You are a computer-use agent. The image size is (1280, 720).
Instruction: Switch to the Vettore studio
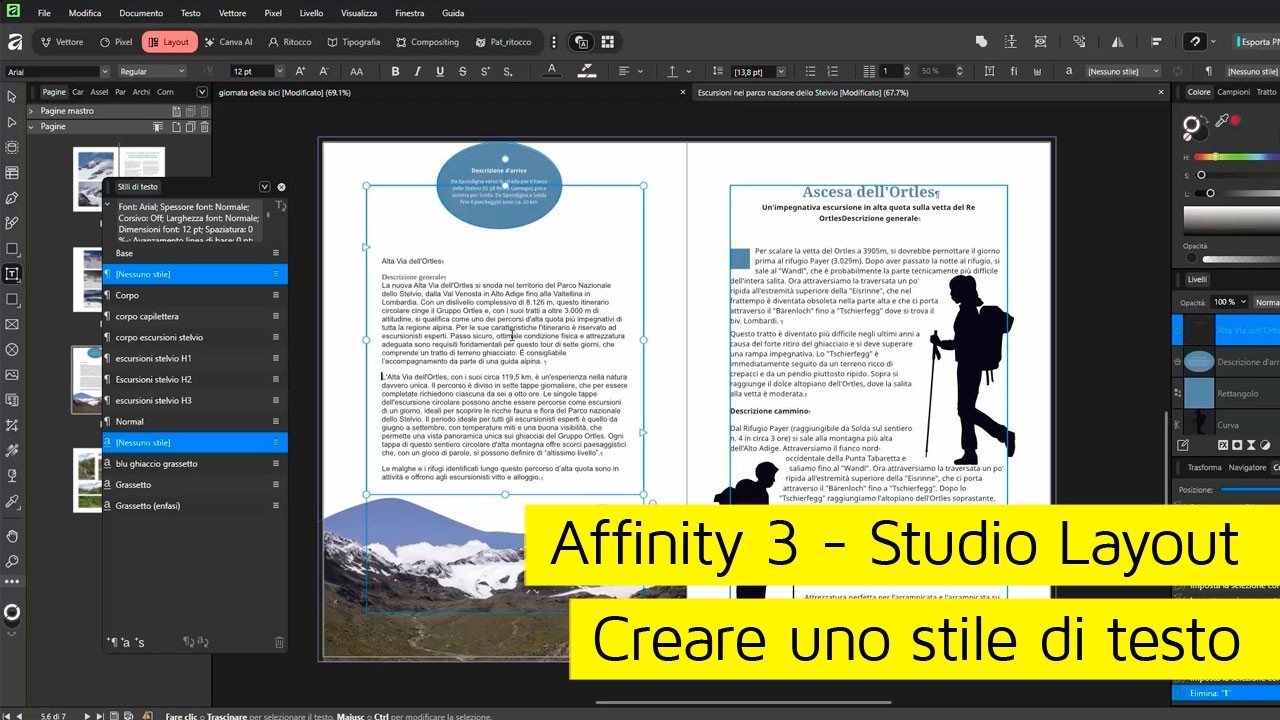[x=62, y=42]
